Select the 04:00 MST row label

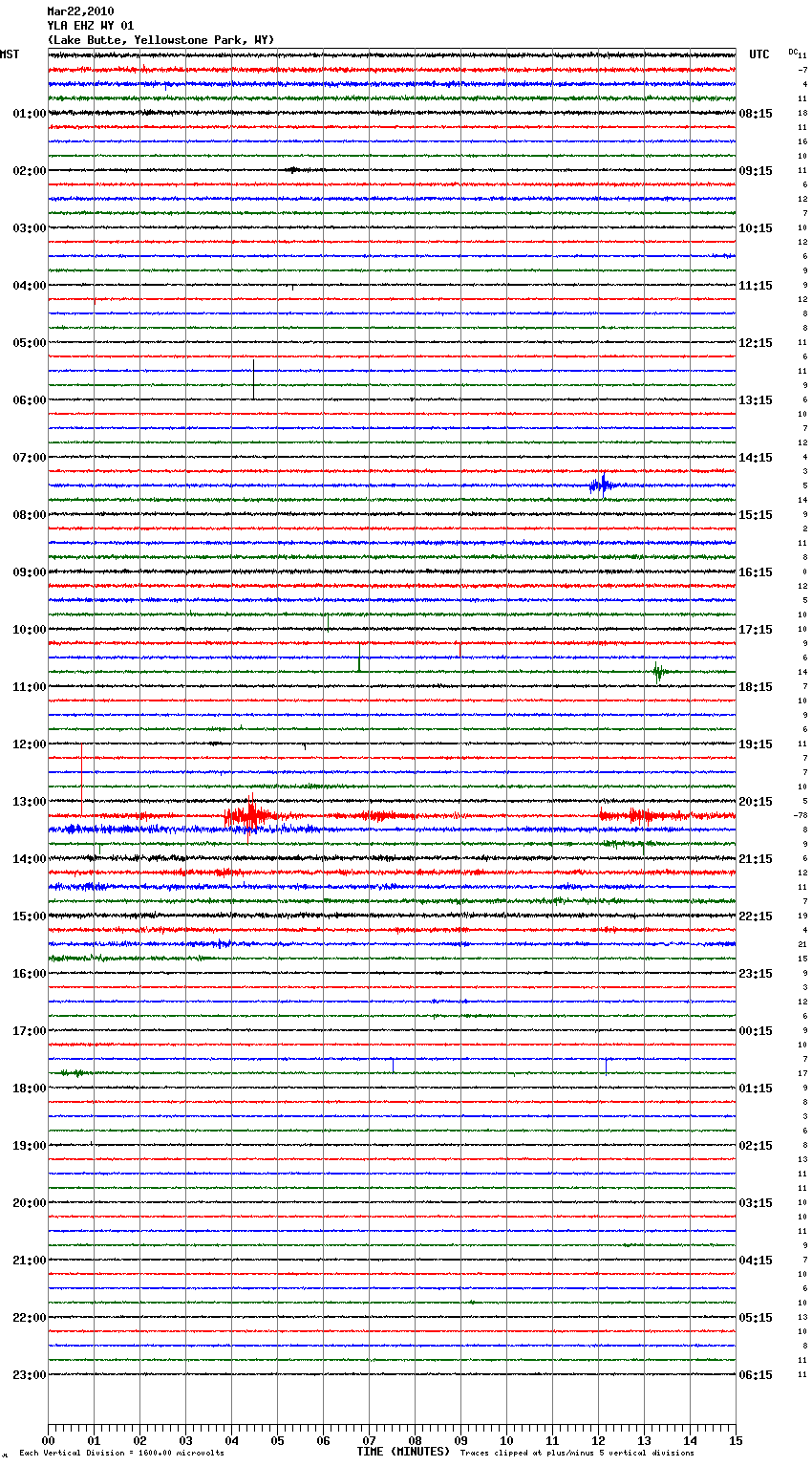tap(29, 286)
